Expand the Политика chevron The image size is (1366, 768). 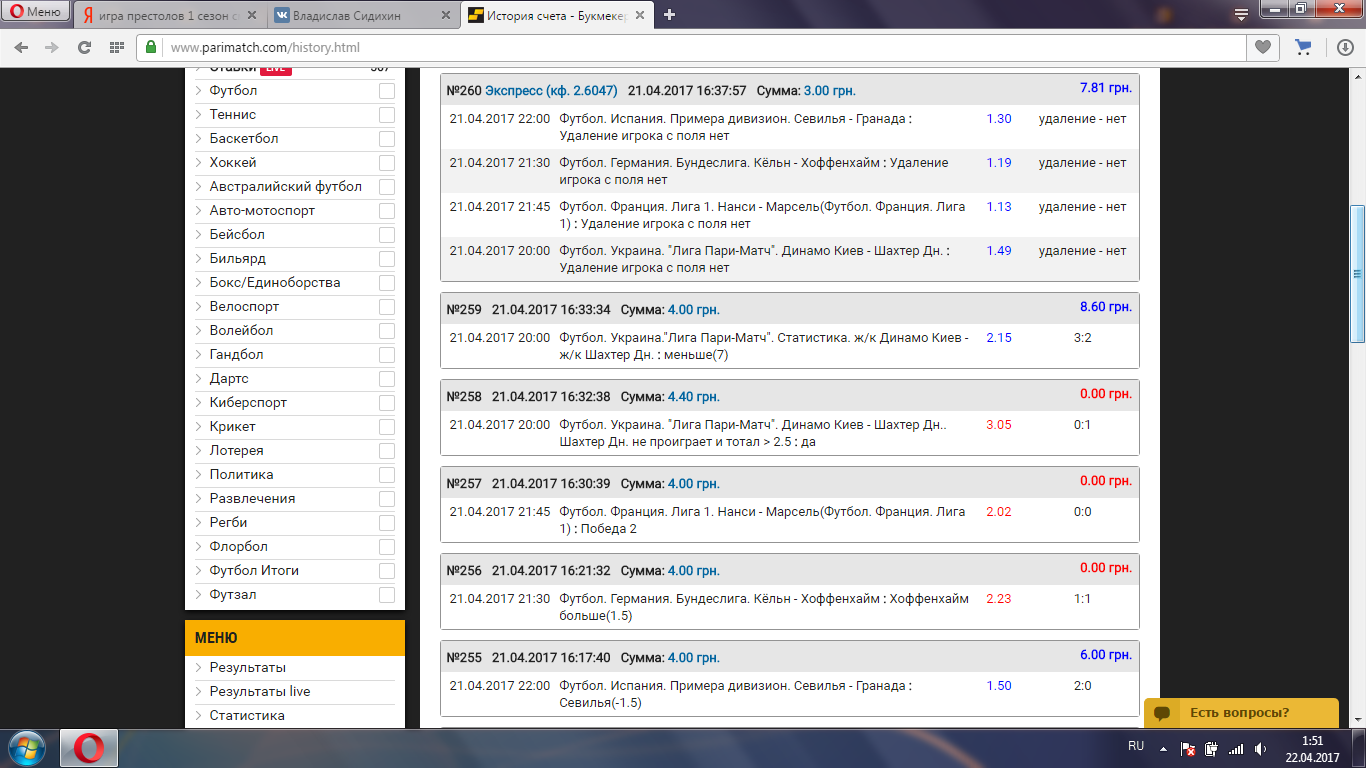pos(198,475)
